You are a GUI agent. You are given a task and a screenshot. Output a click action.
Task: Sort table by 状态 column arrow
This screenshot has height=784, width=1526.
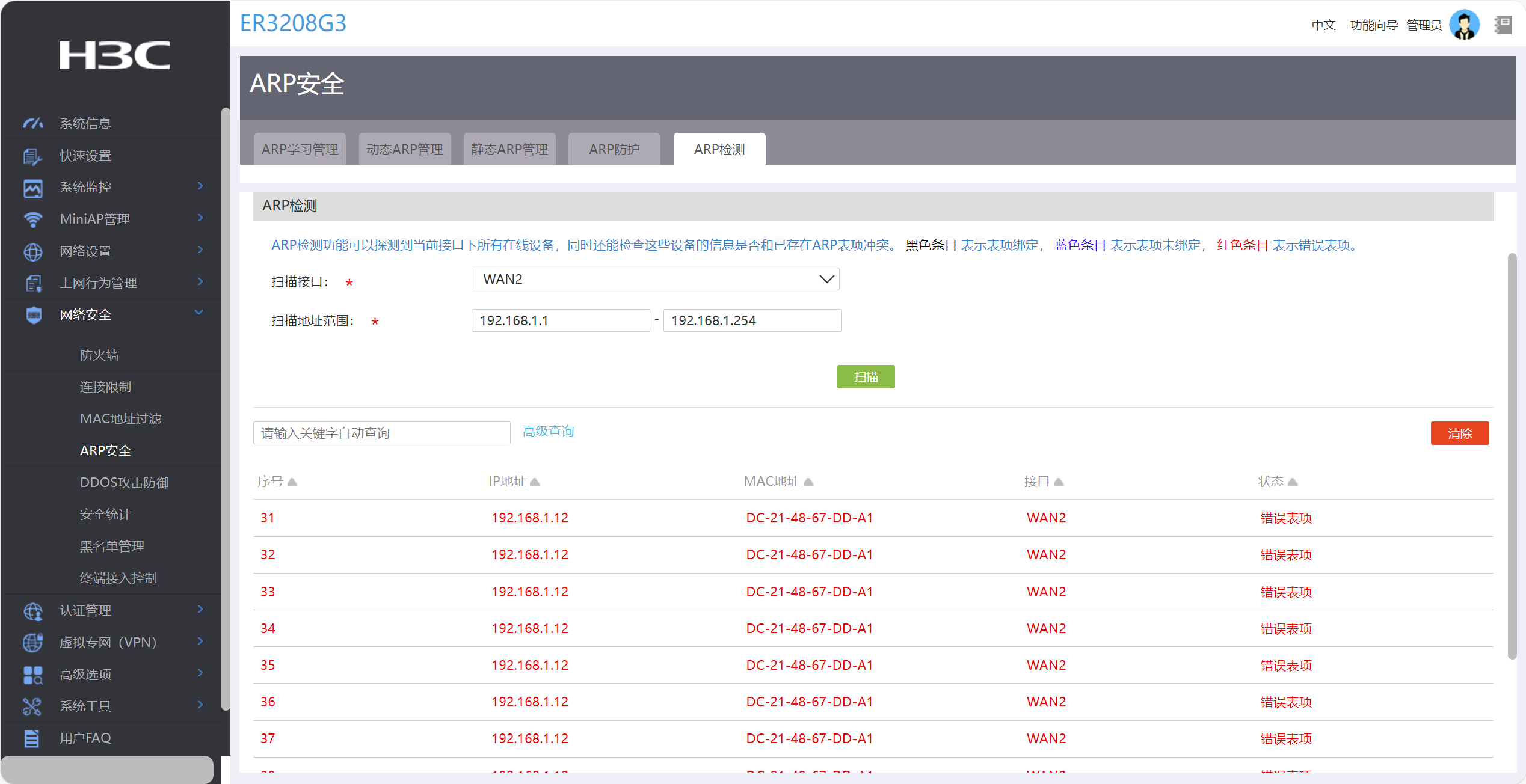[x=1293, y=482]
